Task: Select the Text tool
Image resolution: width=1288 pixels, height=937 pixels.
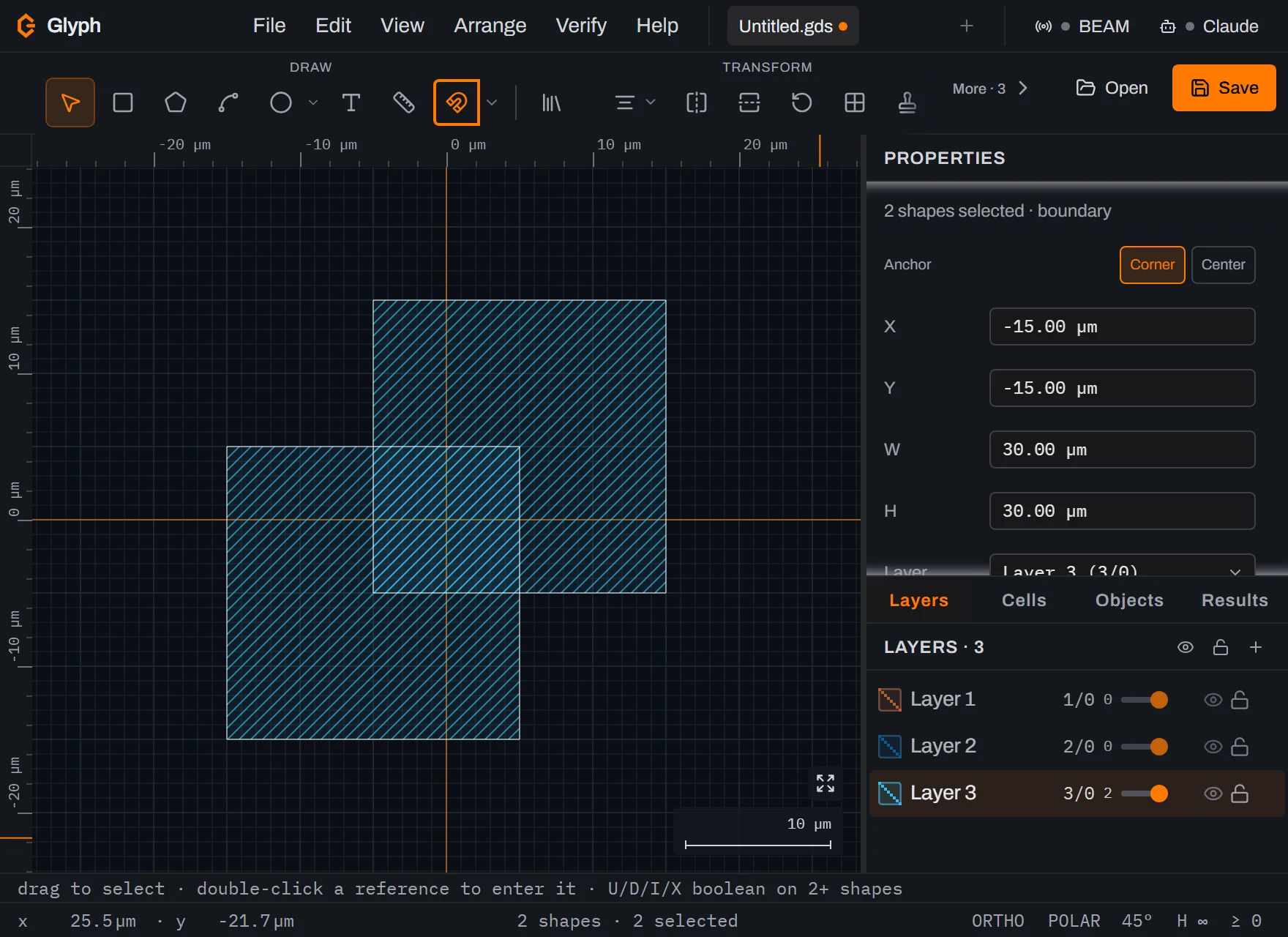Action: pos(351,102)
